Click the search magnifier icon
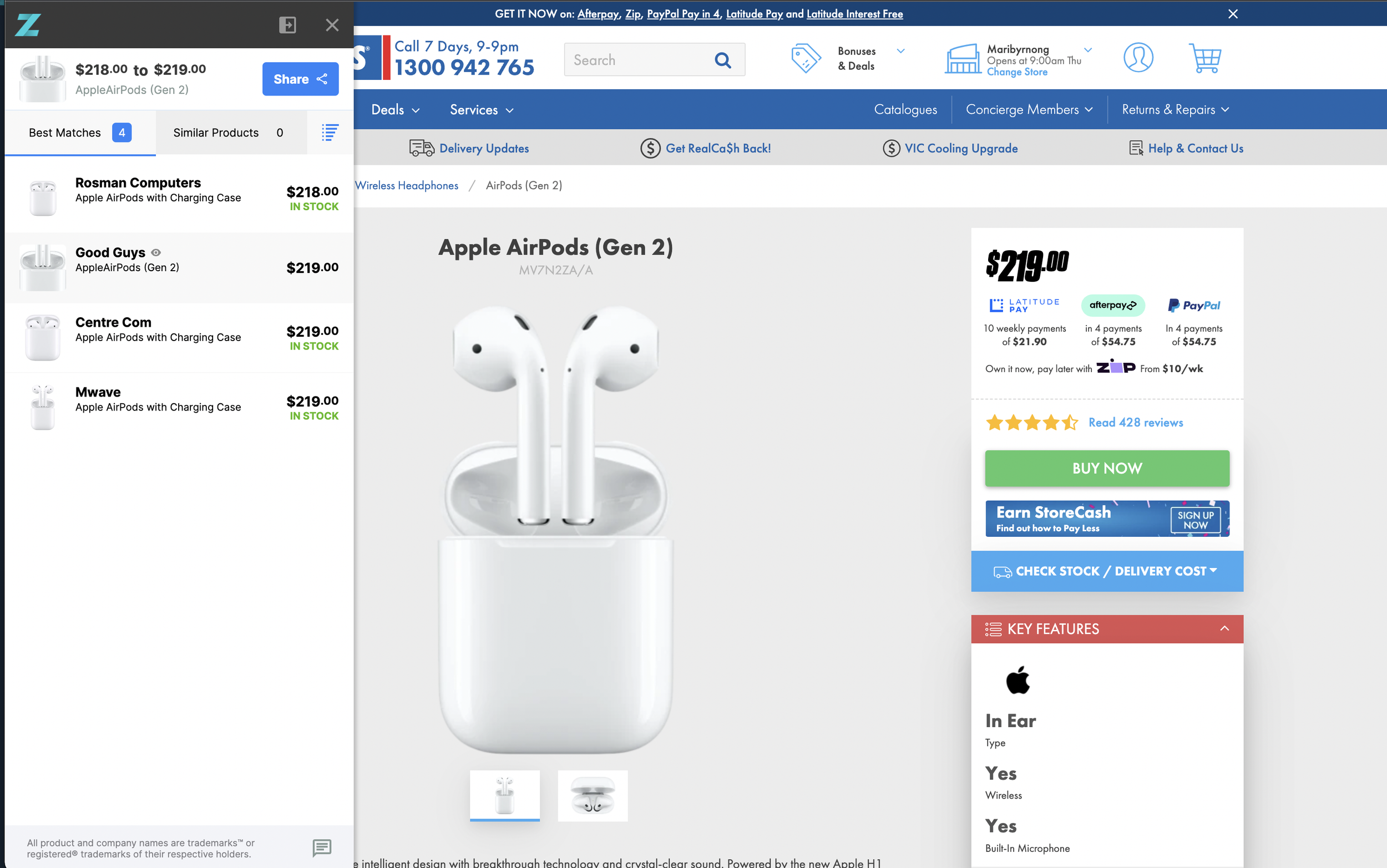The height and width of the screenshot is (868, 1387). [x=723, y=60]
